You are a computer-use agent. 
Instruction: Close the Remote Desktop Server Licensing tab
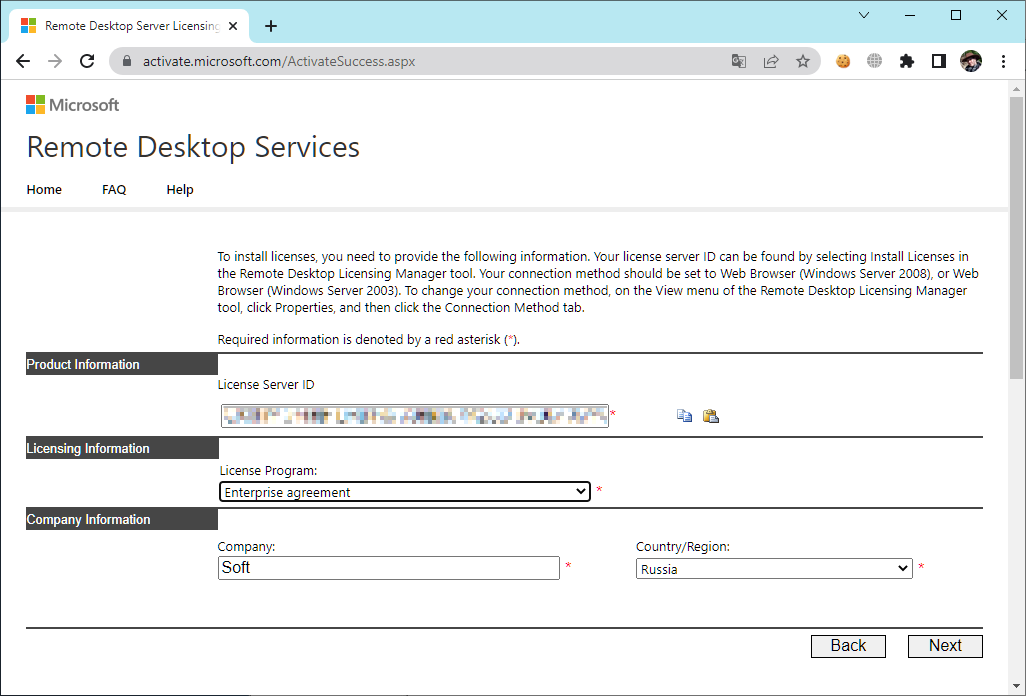point(234,26)
